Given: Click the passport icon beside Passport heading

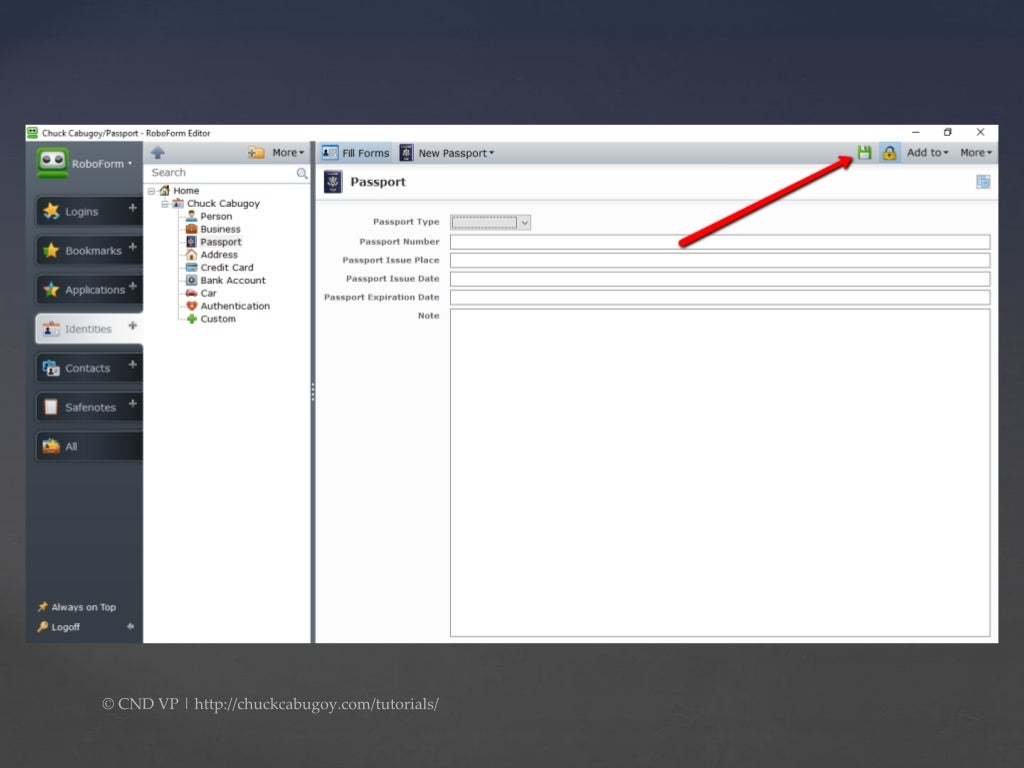Looking at the screenshot, I should tap(333, 182).
